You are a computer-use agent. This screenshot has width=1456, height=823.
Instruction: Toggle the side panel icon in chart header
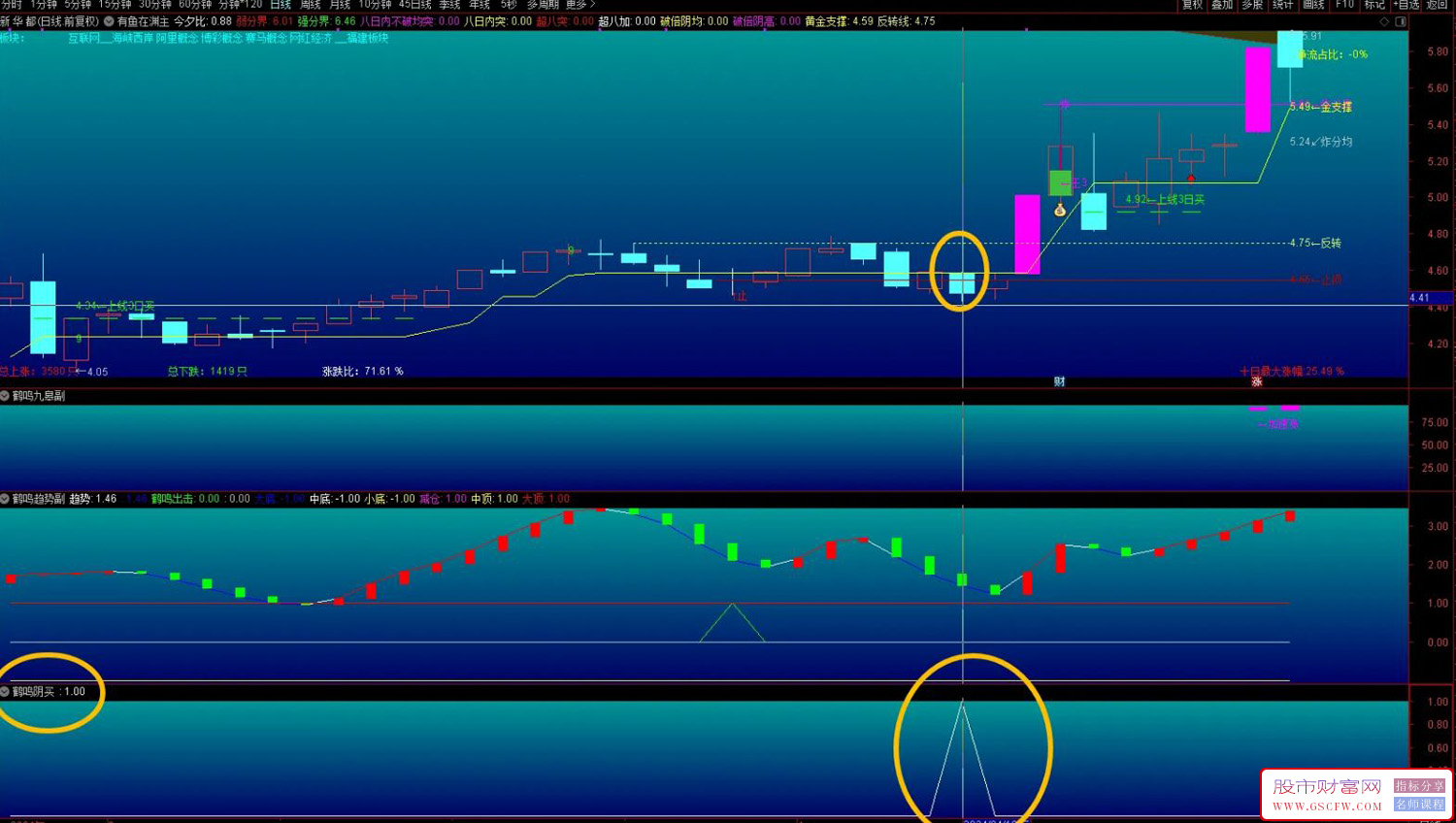(1401, 21)
